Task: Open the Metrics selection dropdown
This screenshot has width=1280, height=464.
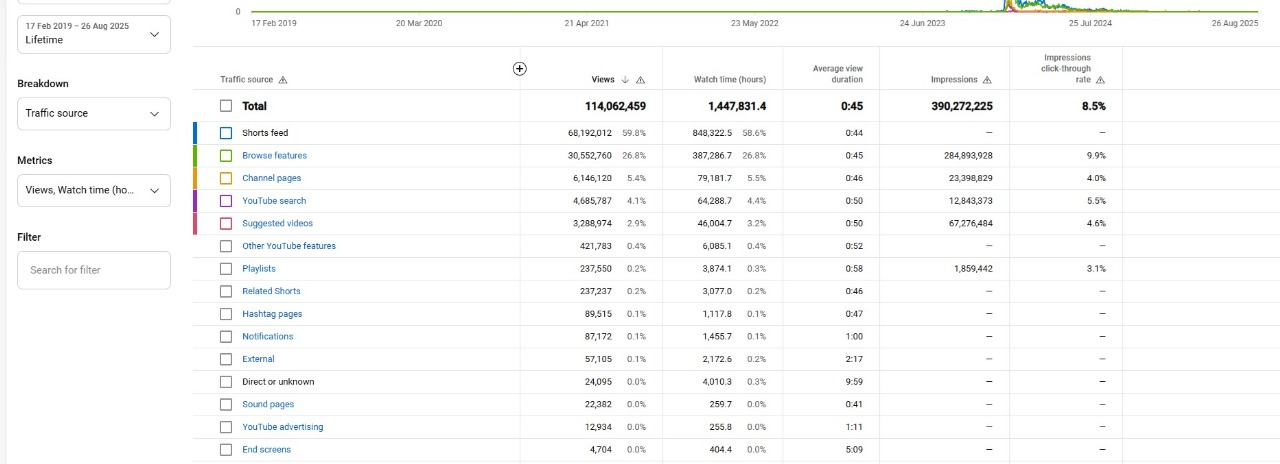Action: tap(94, 190)
